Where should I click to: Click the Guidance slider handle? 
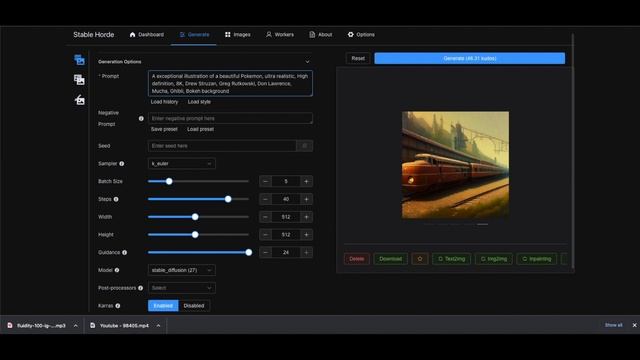[x=249, y=253]
